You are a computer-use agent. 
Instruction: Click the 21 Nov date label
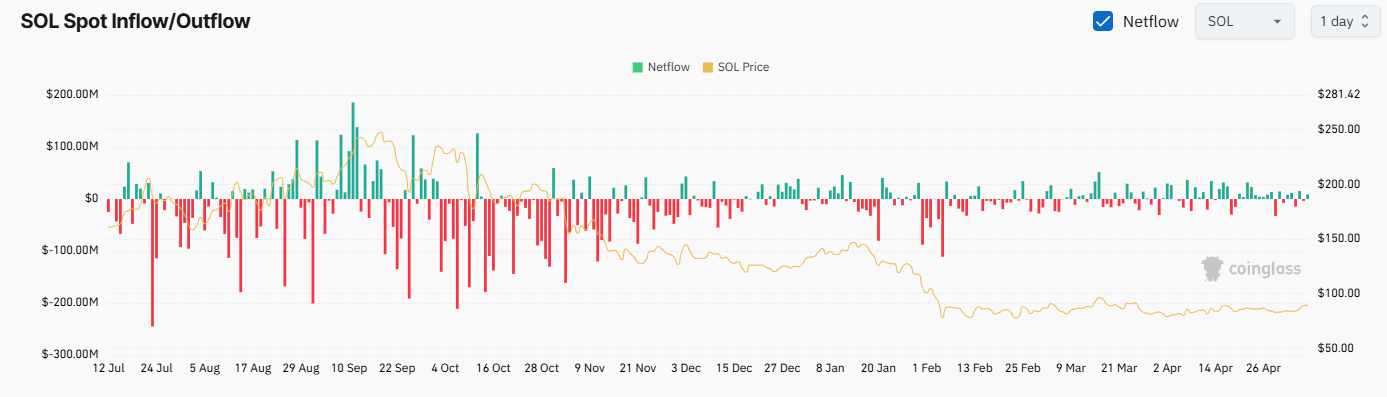pyautogui.click(x=638, y=368)
